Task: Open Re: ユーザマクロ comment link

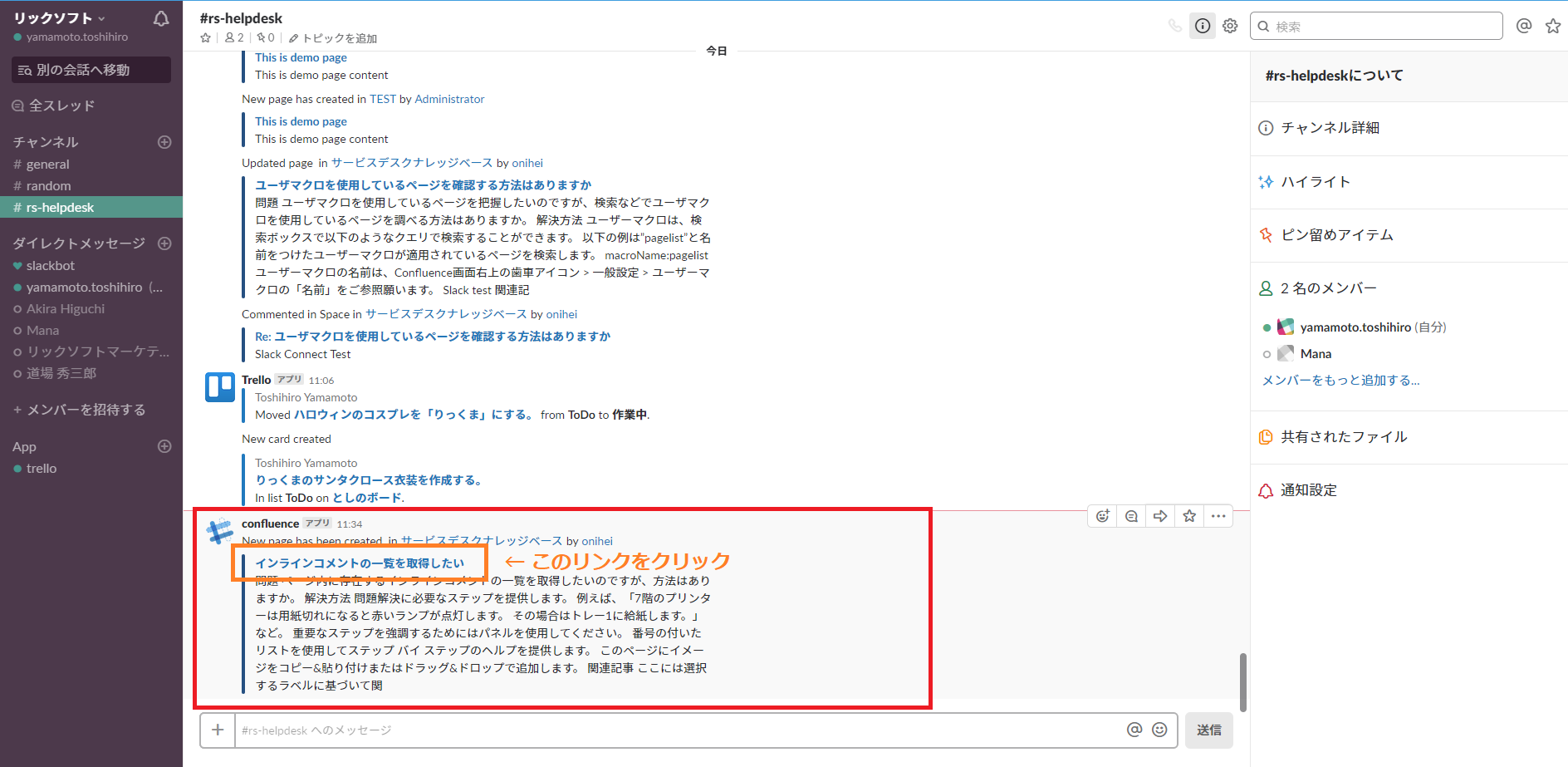Action: click(433, 337)
